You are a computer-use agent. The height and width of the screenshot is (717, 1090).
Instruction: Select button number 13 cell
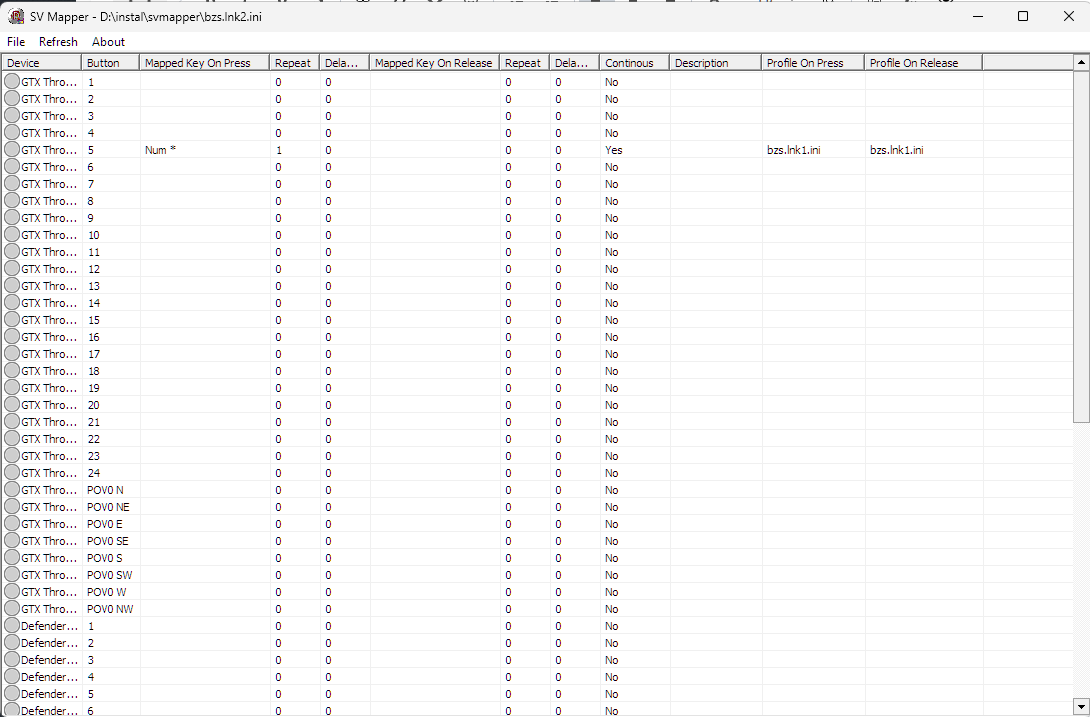click(93, 286)
